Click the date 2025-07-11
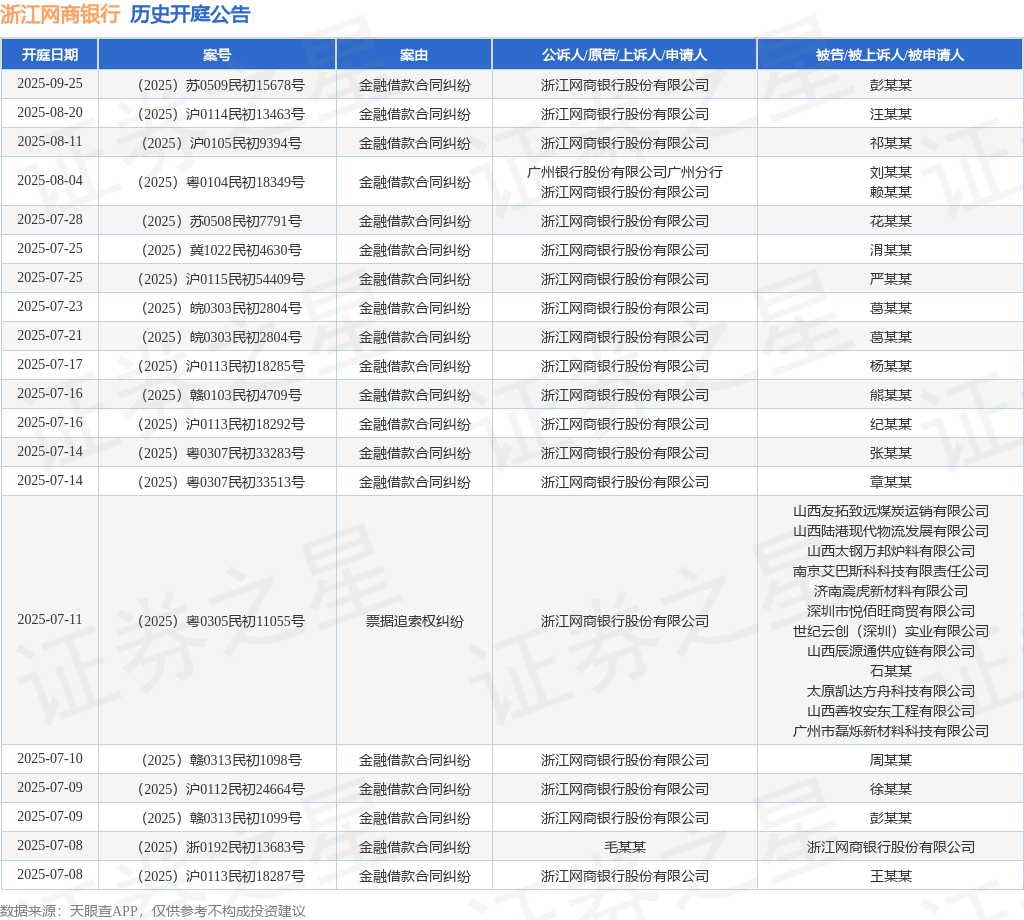The image size is (1024, 920). tap(50, 619)
